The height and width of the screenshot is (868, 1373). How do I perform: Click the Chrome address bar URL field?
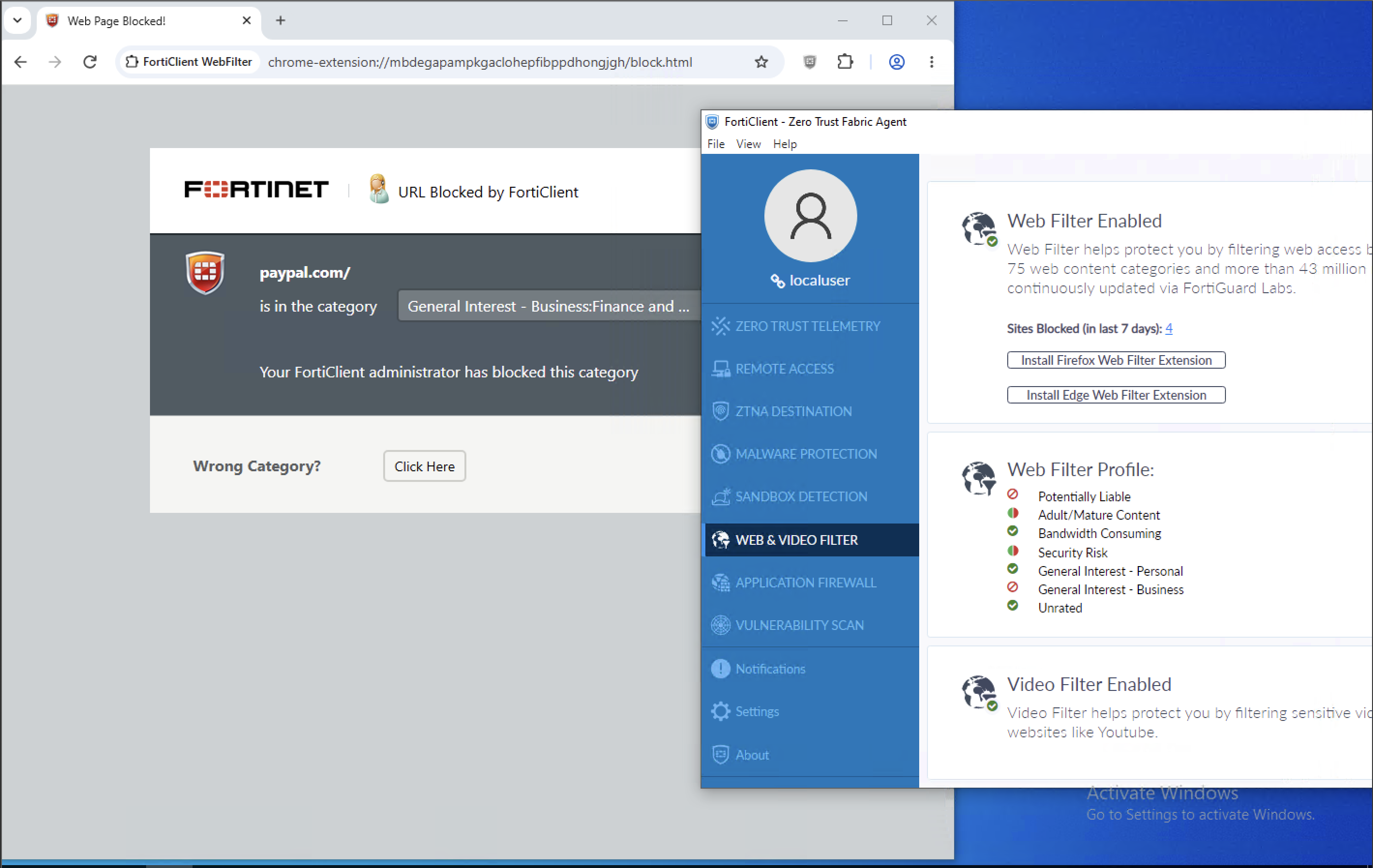pyautogui.click(x=480, y=61)
